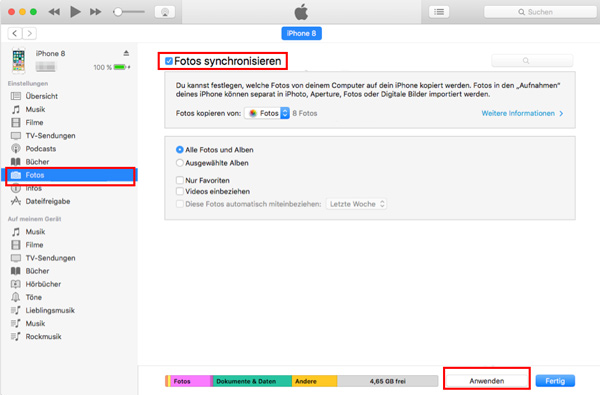Open Übersicht in Einstellungen
Screen dimensions: 600x395
(41, 96)
